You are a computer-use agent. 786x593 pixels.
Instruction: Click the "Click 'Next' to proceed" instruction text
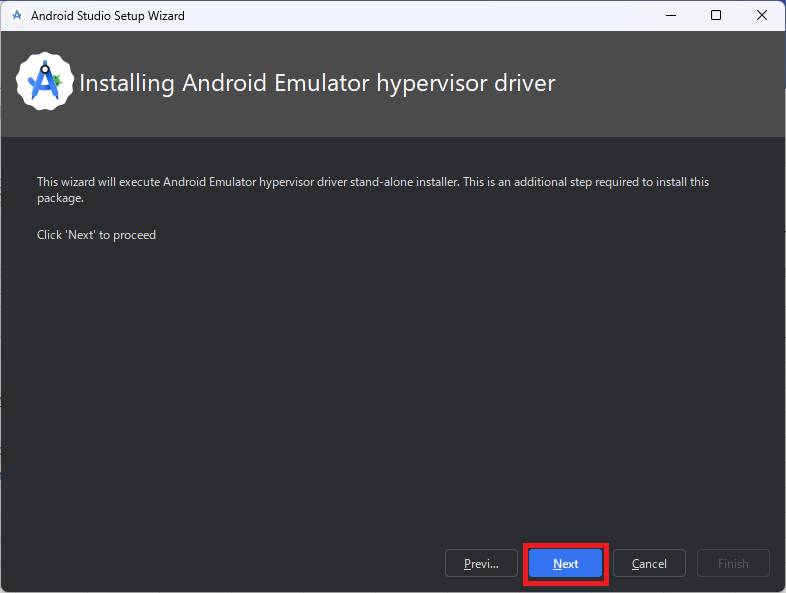point(96,235)
